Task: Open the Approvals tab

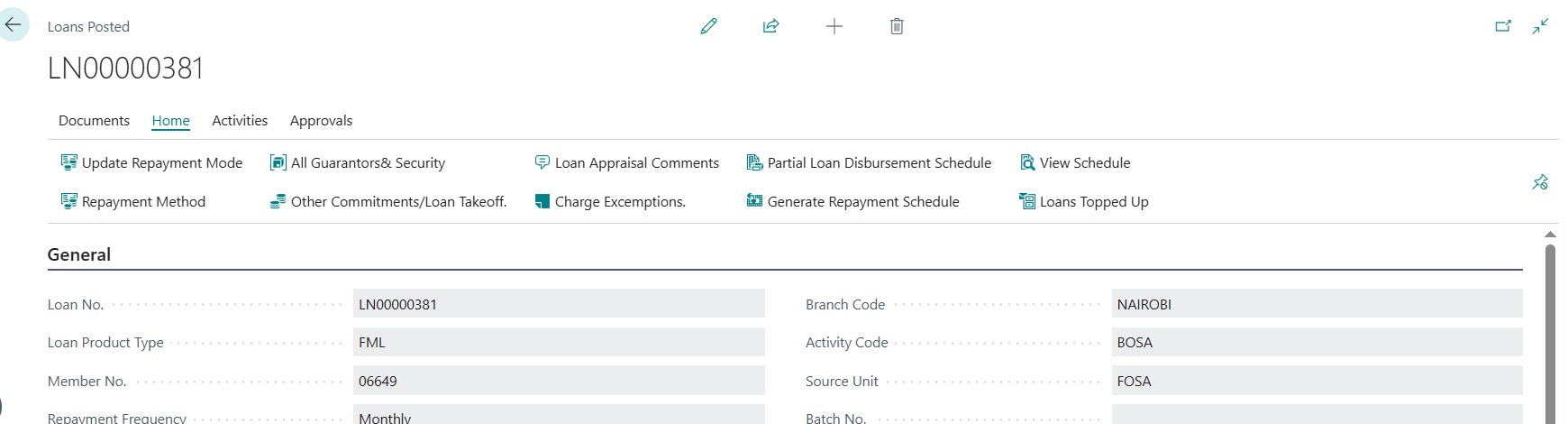Action: [321, 121]
